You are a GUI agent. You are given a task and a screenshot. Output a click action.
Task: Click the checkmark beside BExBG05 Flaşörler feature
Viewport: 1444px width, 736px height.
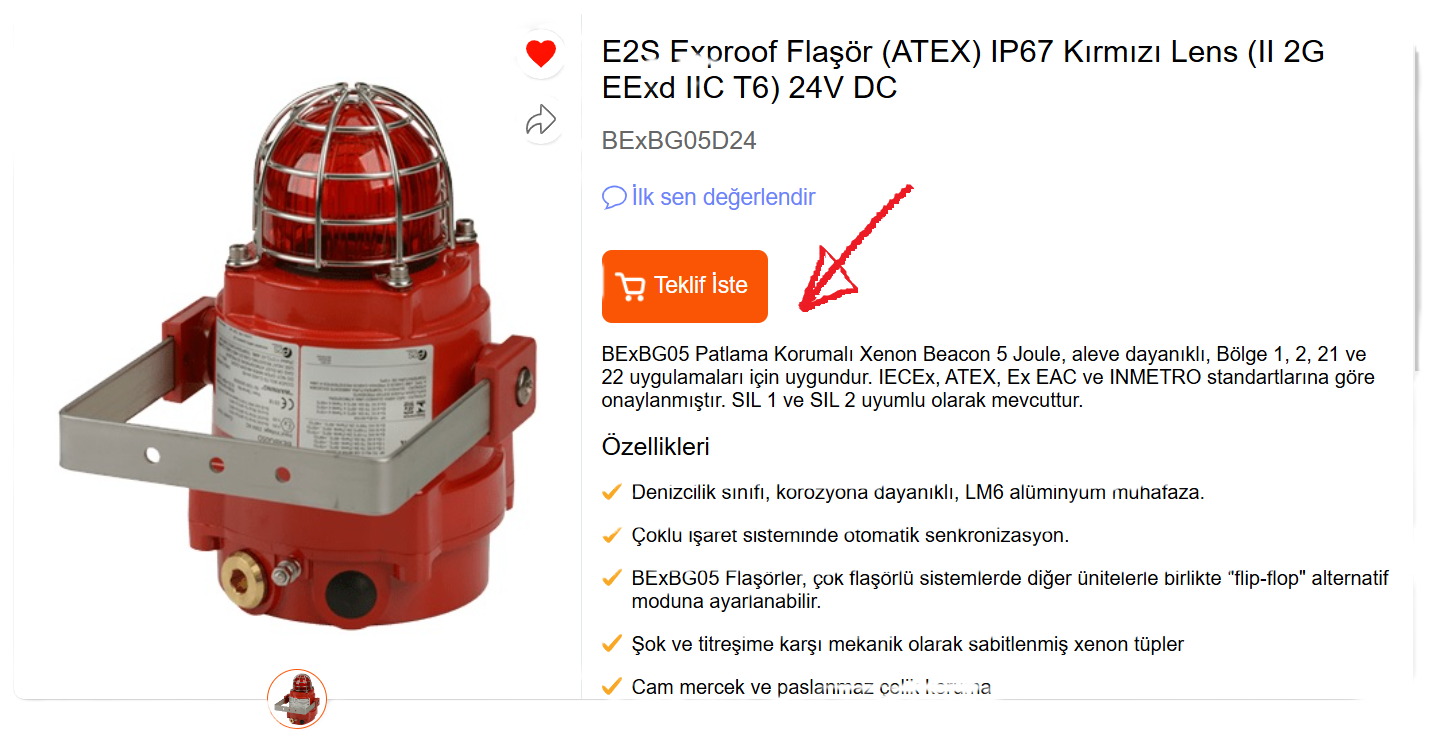(611, 579)
